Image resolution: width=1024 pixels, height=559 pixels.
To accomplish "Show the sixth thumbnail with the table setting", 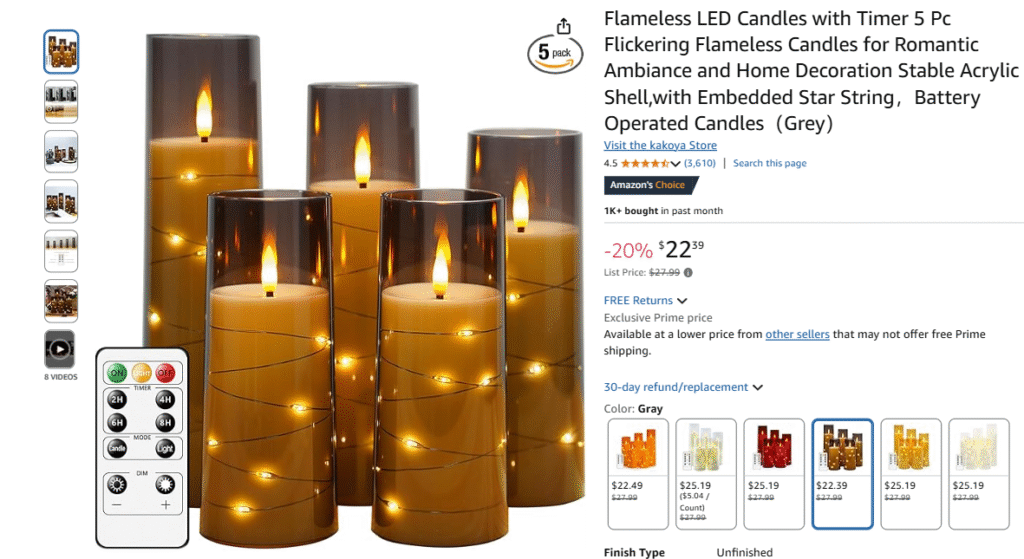I will pyautogui.click(x=61, y=301).
